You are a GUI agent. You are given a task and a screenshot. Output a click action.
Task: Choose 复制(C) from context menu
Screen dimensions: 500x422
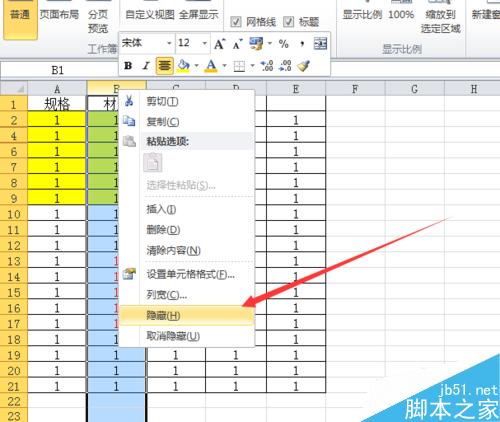coord(187,121)
